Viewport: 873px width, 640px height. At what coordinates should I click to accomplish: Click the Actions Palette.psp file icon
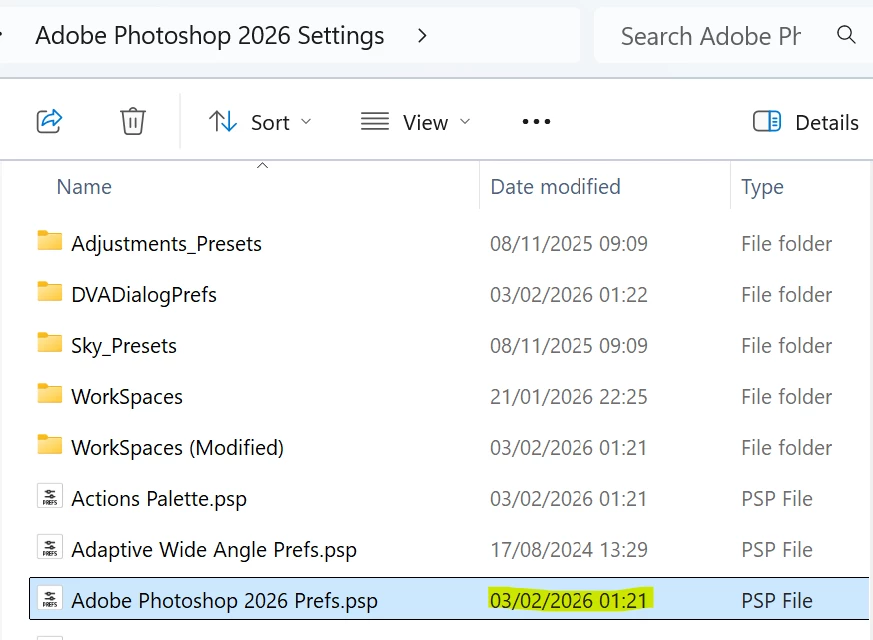point(50,496)
